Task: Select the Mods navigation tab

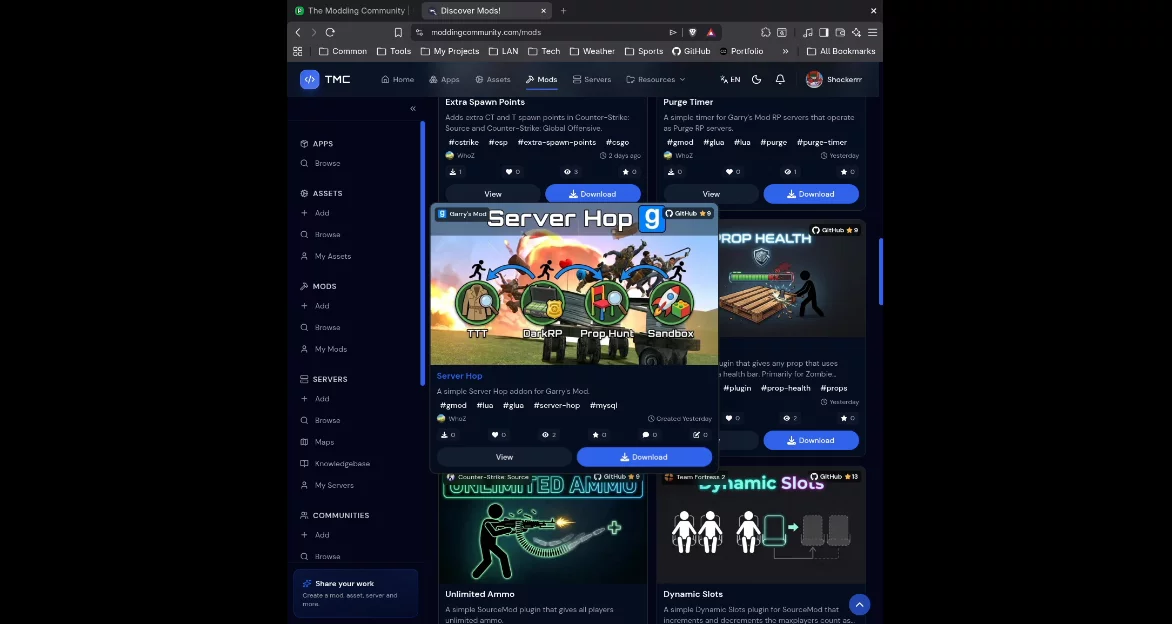Action: [x=541, y=79]
